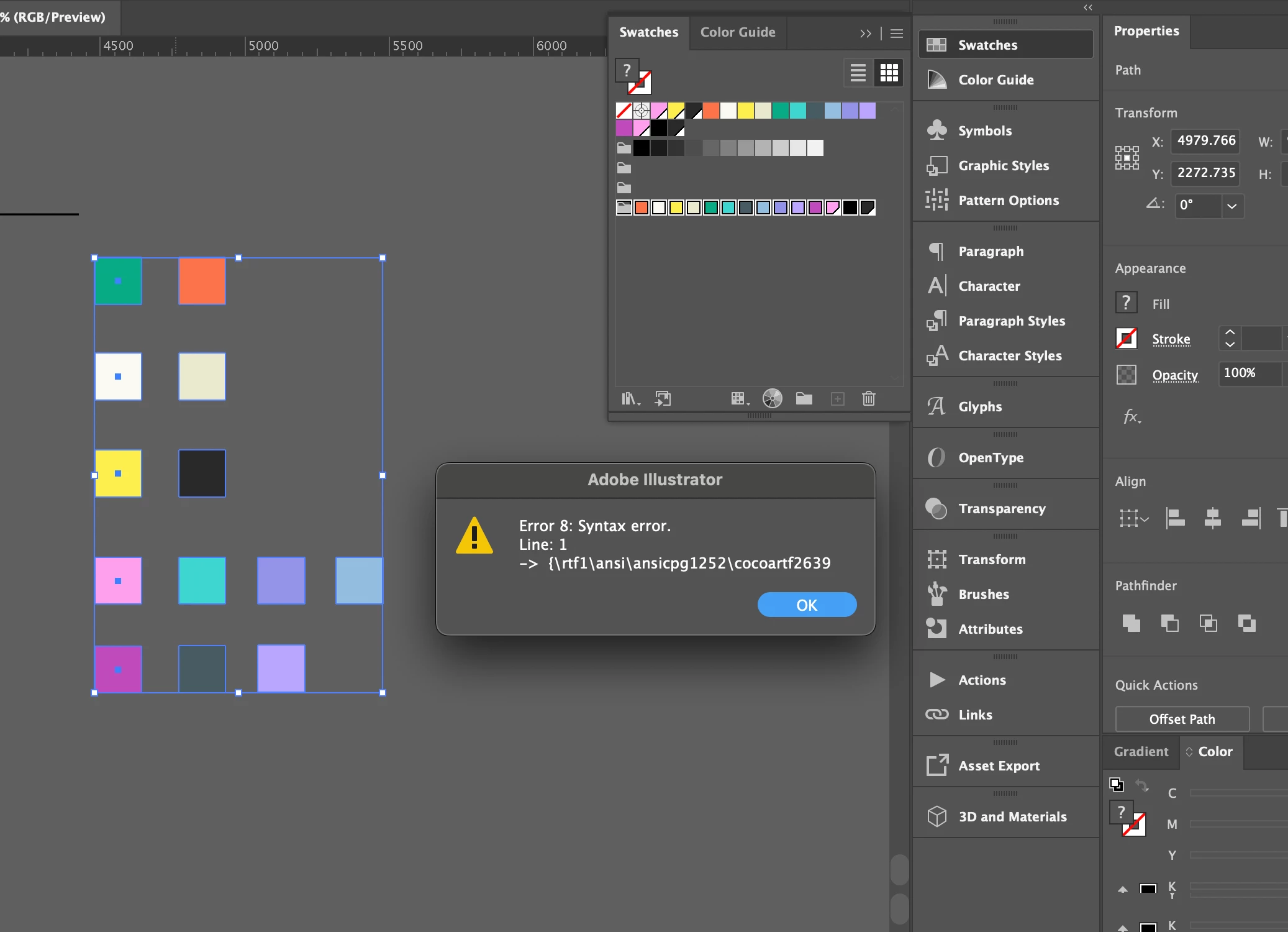Viewport: 1288px width, 932px height.
Task: Click the New Color Group folder icon
Action: point(804,399)
